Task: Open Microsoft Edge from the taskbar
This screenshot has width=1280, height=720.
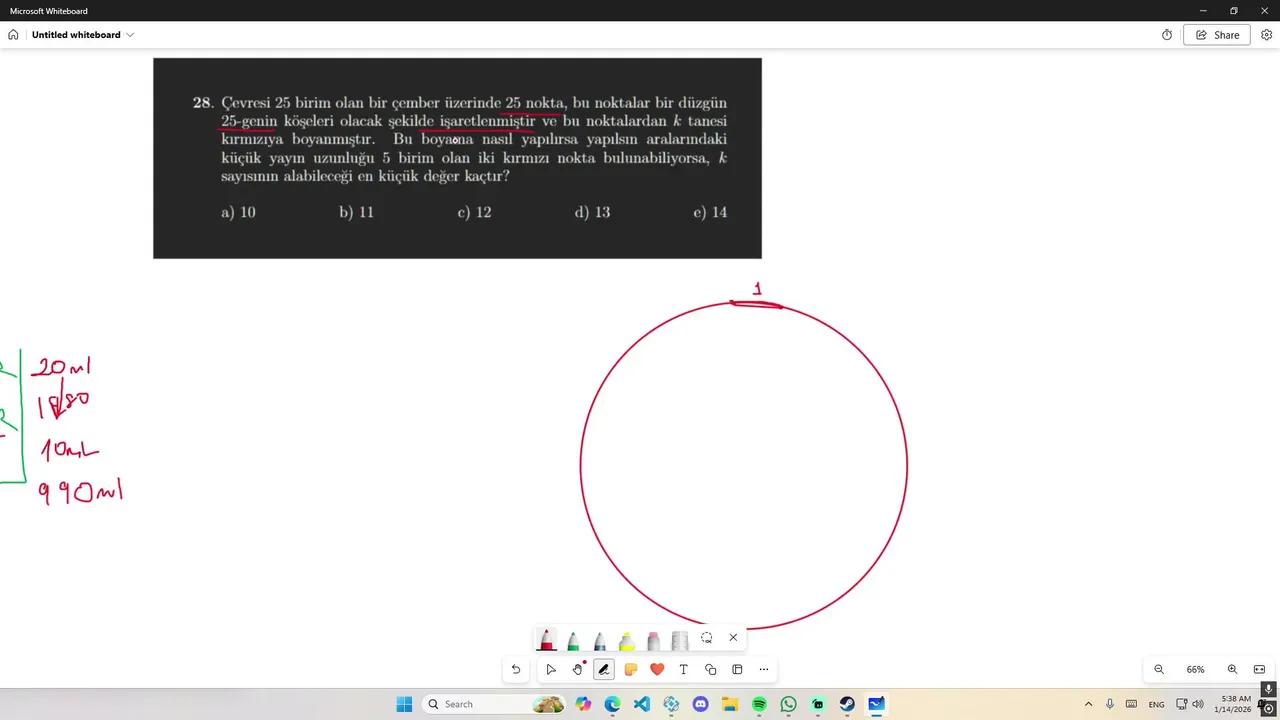Action: [612, 704]
